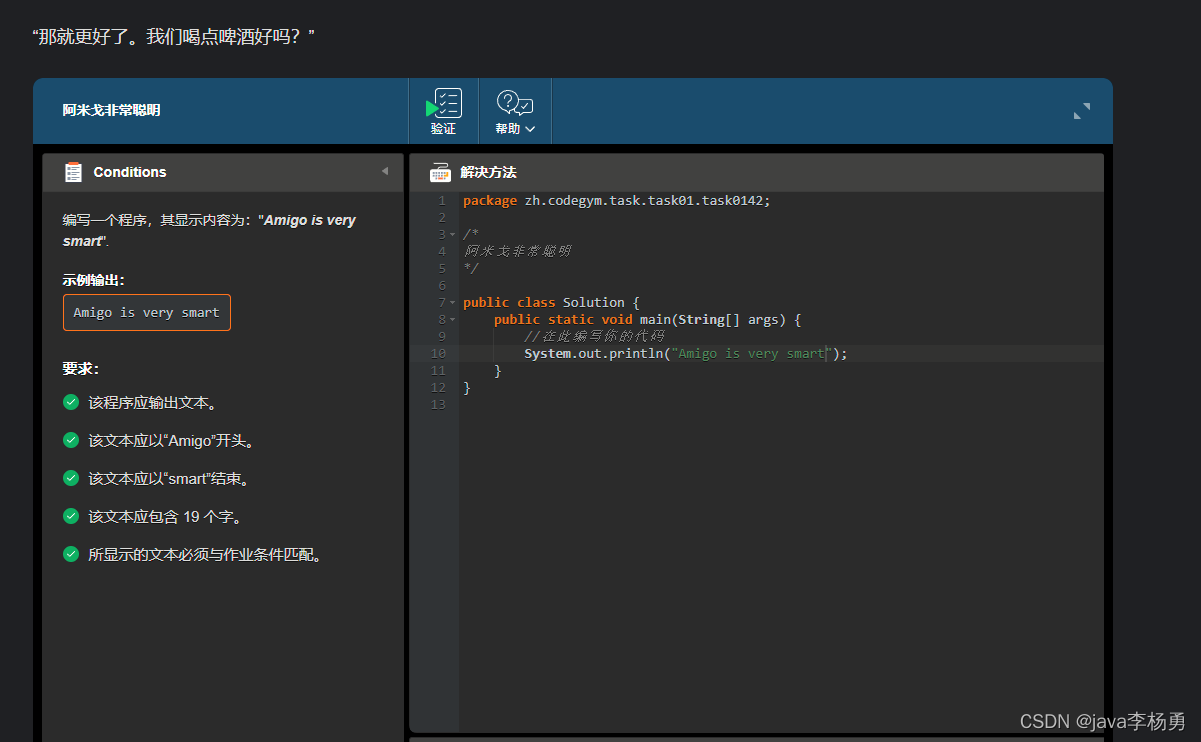Click the green check for 19 个字 requirement

[x=71, y=516]
